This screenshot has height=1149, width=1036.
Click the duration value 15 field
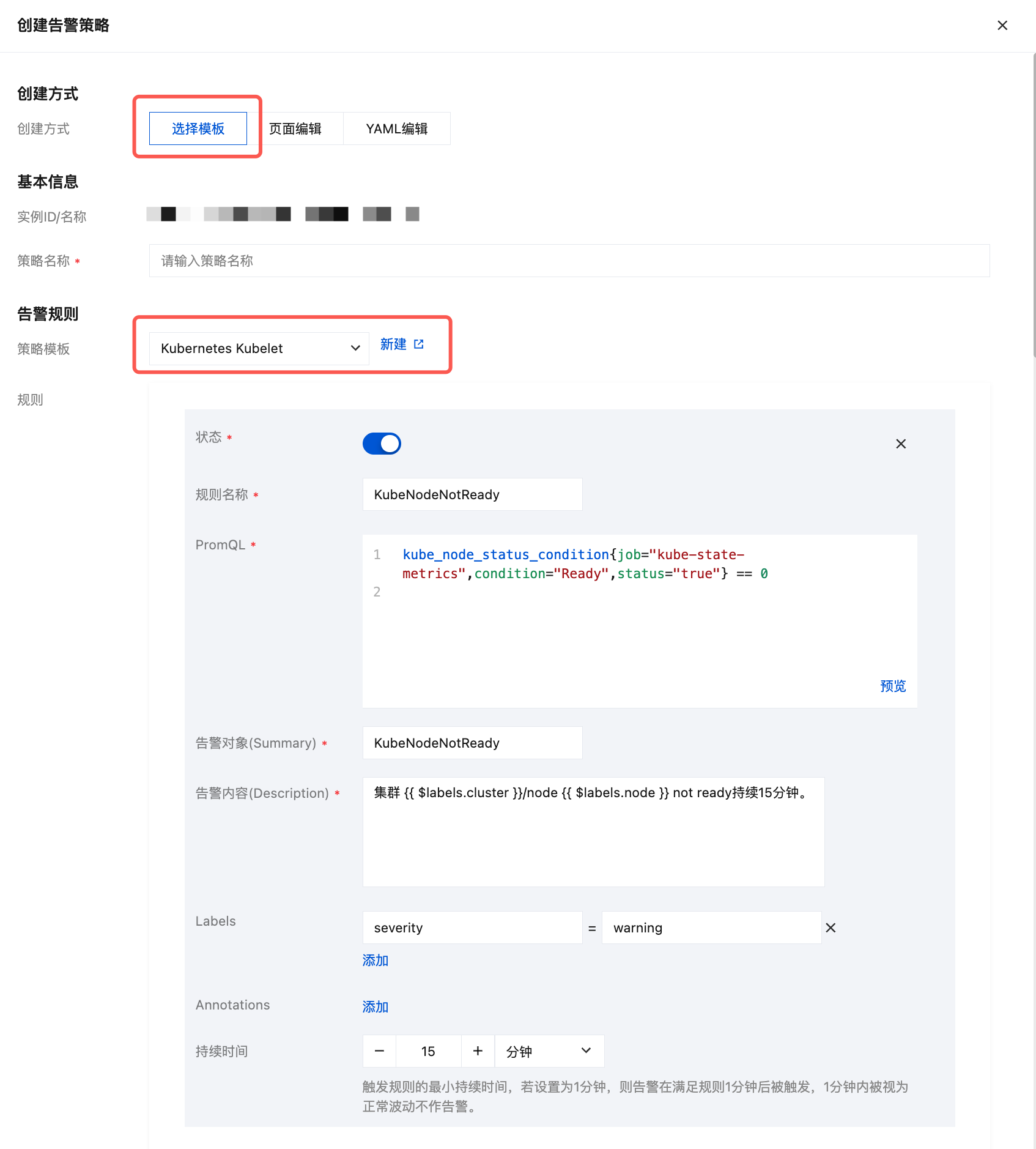click(429, 1051)
